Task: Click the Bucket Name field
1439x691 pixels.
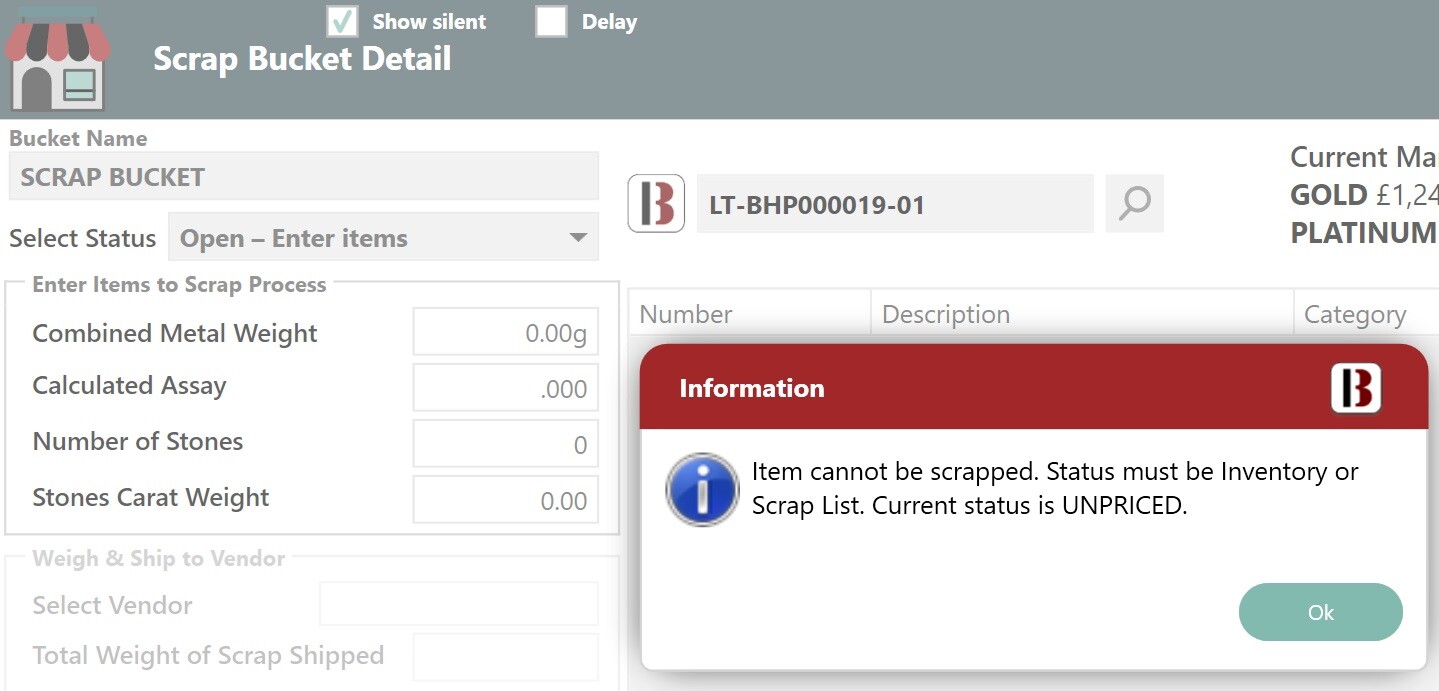Action: [x=304, y=177]
